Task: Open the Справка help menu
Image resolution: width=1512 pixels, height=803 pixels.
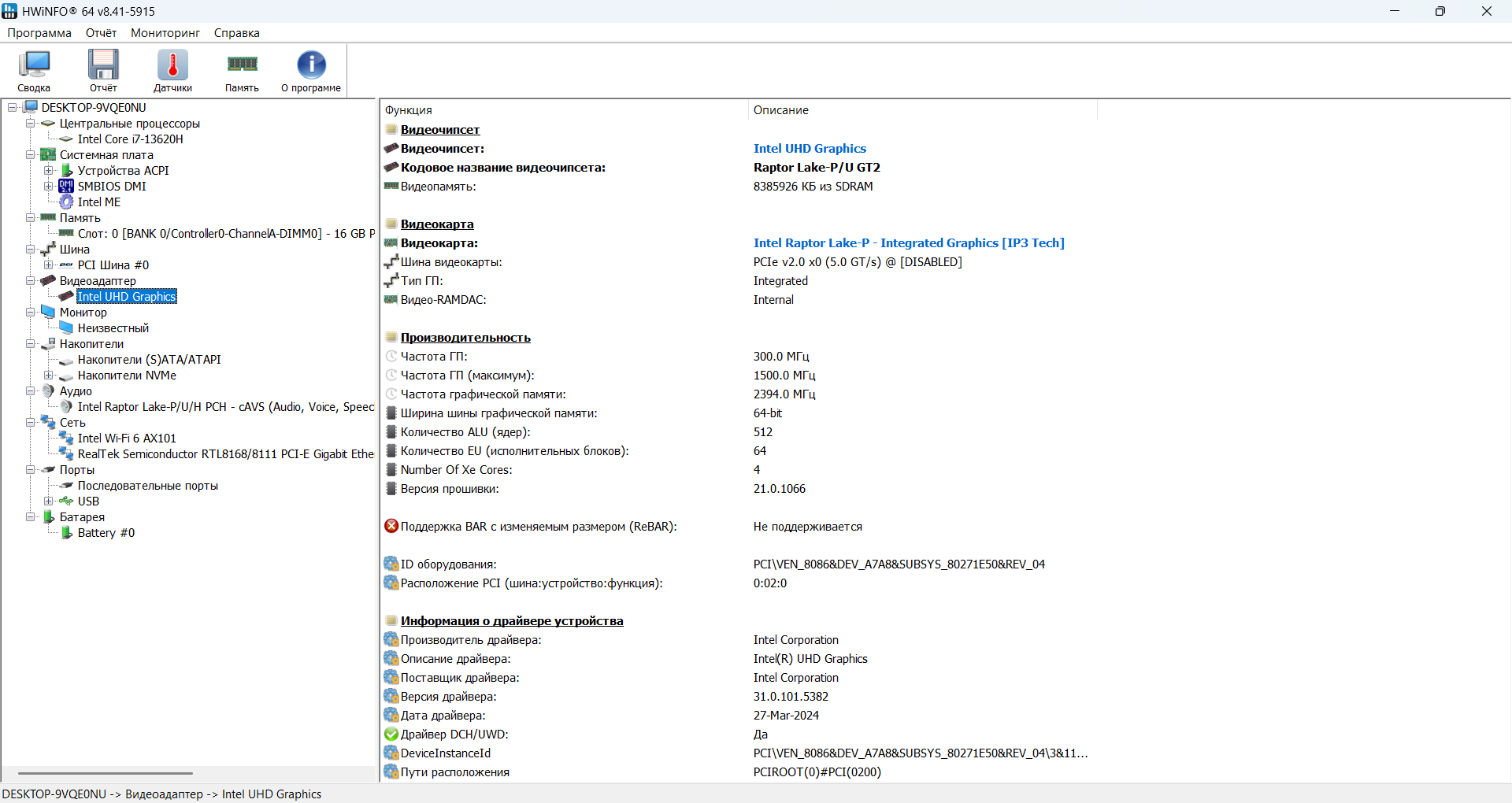Action: [237, 33]
